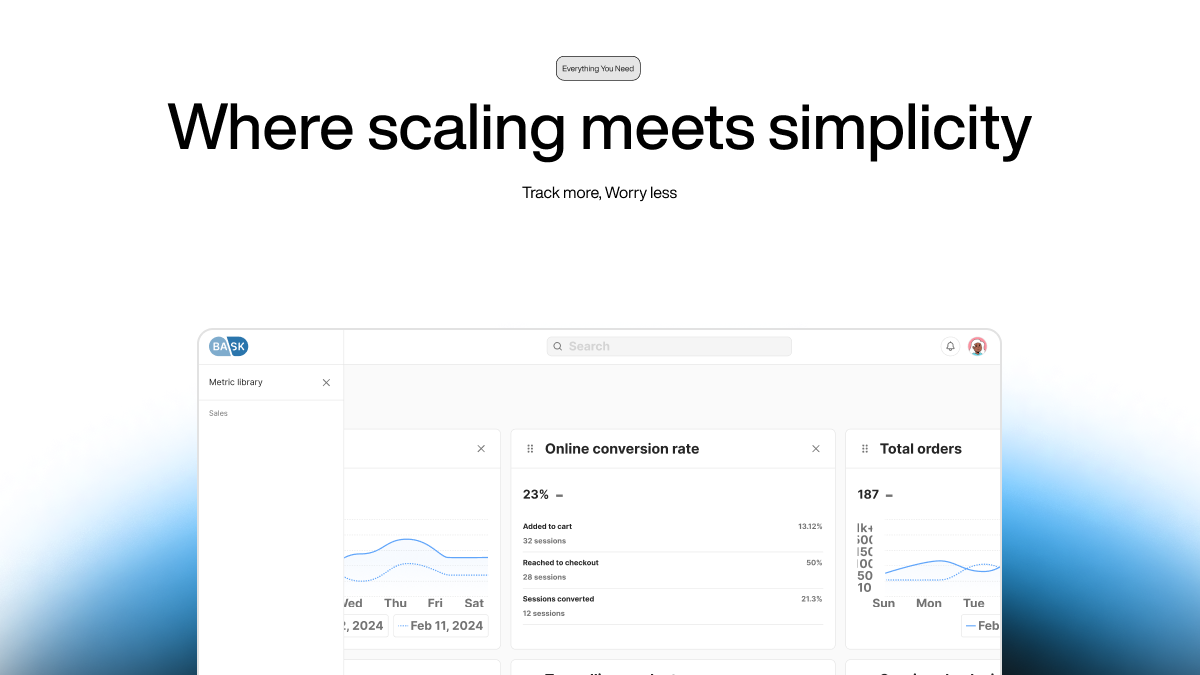Click the notification bell icon
1200x675 pixels.
(x=950, y=346)
